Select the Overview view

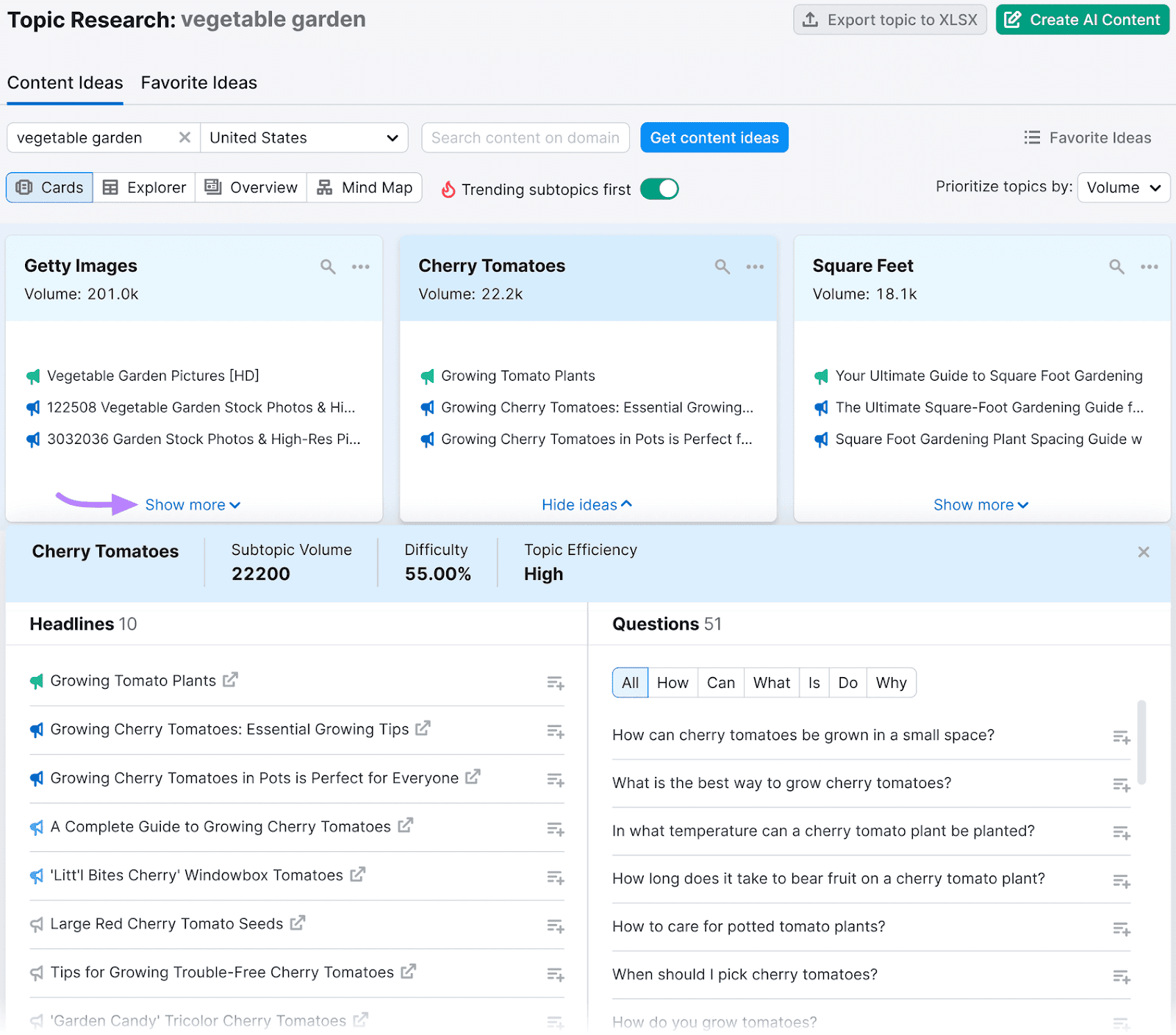click(x=251, y=187)
